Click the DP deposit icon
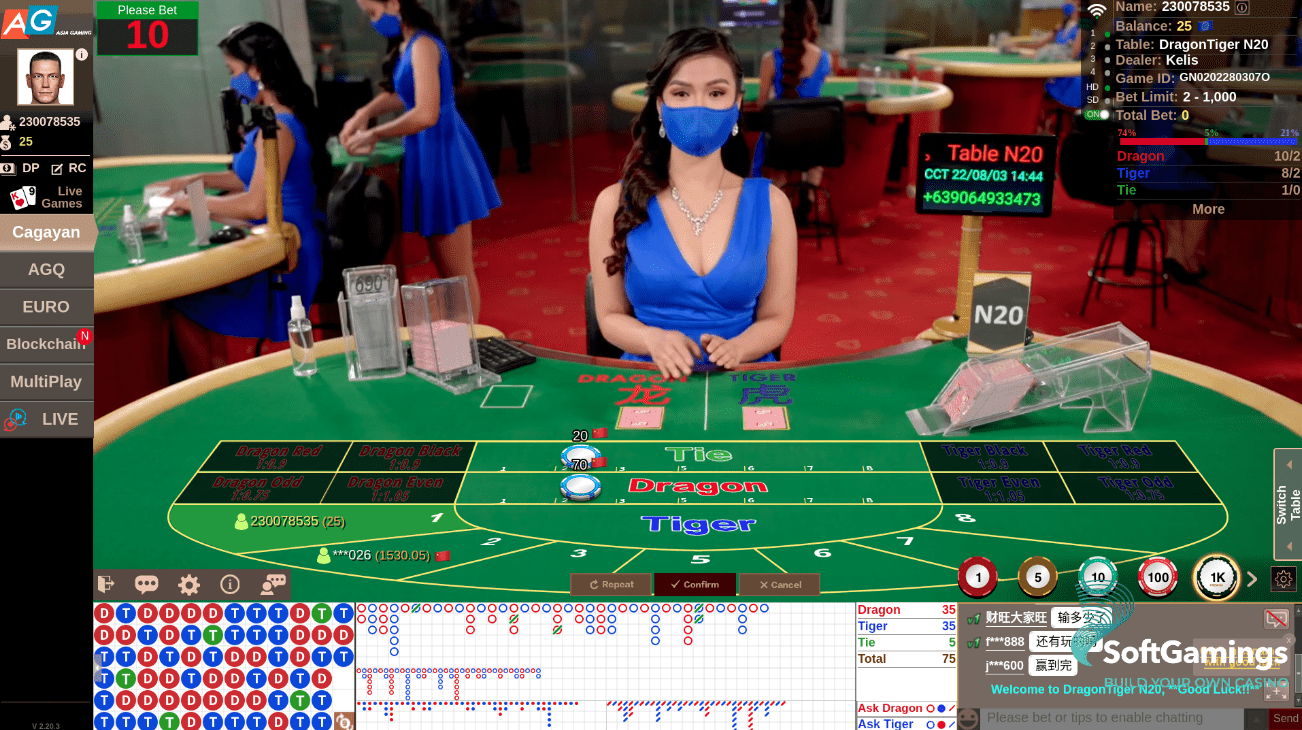This screenshot has width=1302, height=730. [8, 168]
